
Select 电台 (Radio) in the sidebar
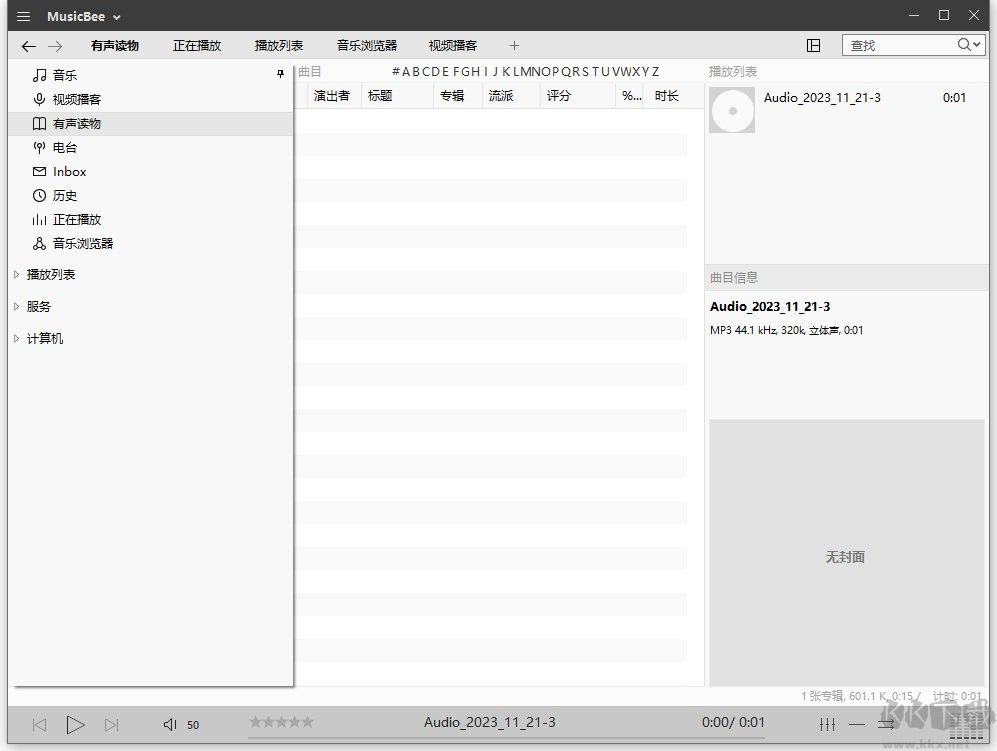66,147
